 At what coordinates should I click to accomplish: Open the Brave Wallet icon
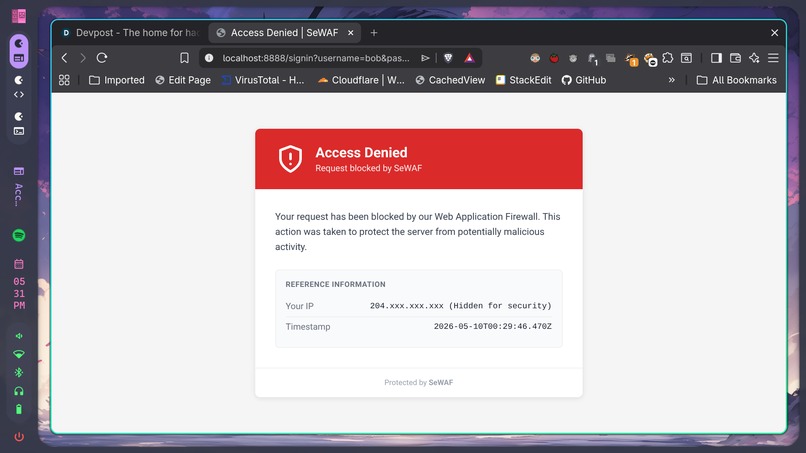pos(735,58)
